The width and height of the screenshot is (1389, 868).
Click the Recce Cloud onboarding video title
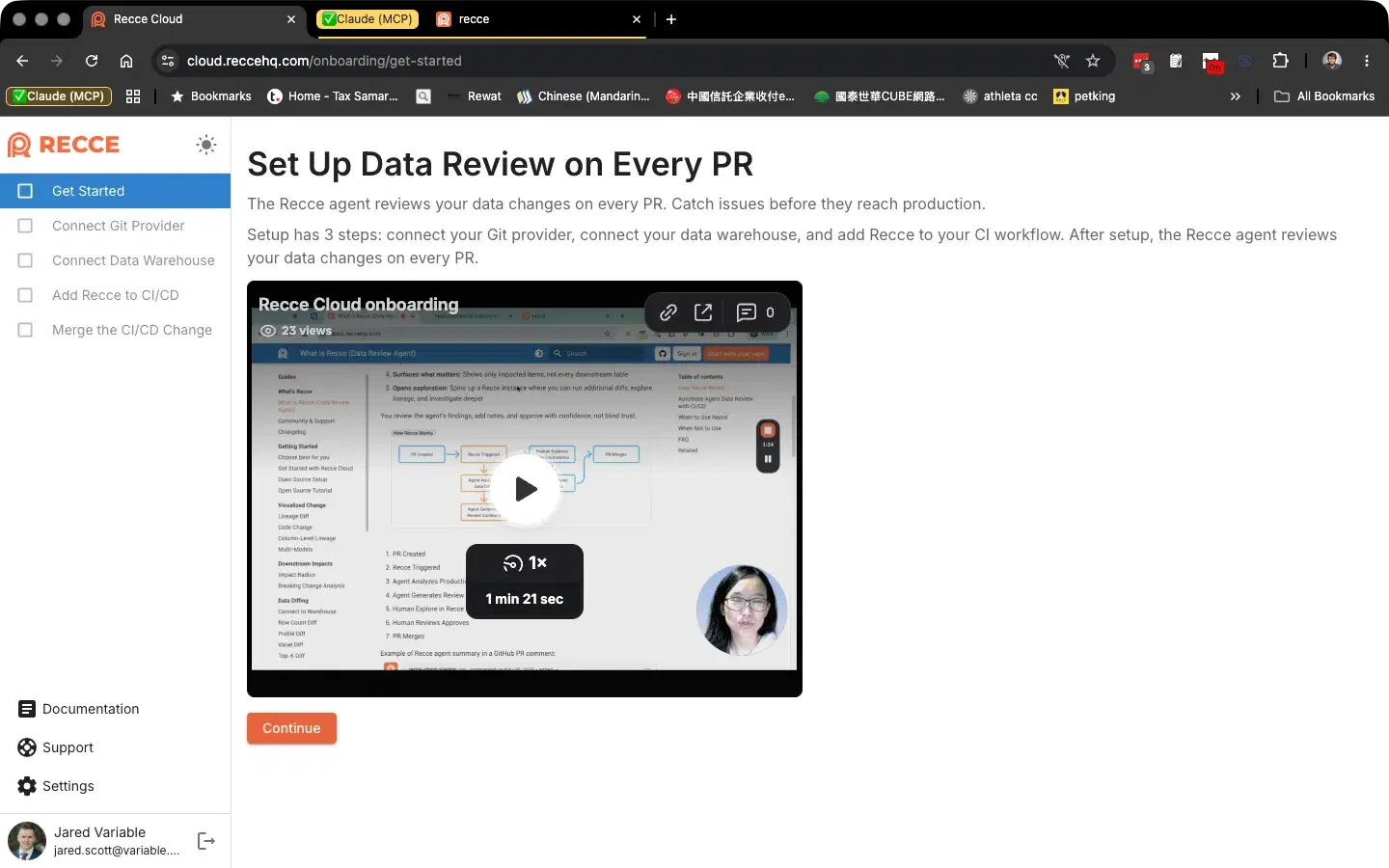pyautogui.click(x=359, y=305)
